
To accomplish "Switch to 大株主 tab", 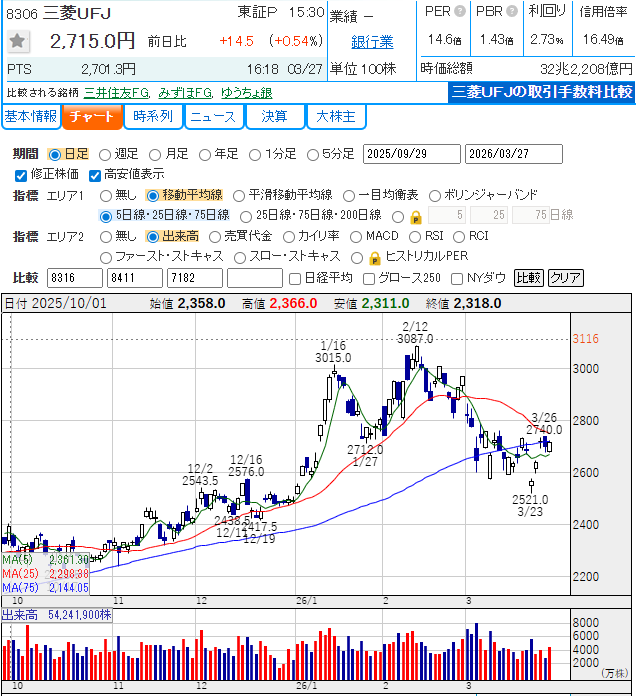I will 336,117.
